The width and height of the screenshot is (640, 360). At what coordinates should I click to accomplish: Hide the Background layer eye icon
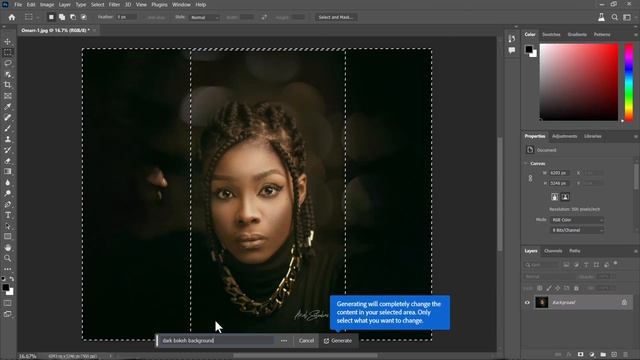coord(527,302)
